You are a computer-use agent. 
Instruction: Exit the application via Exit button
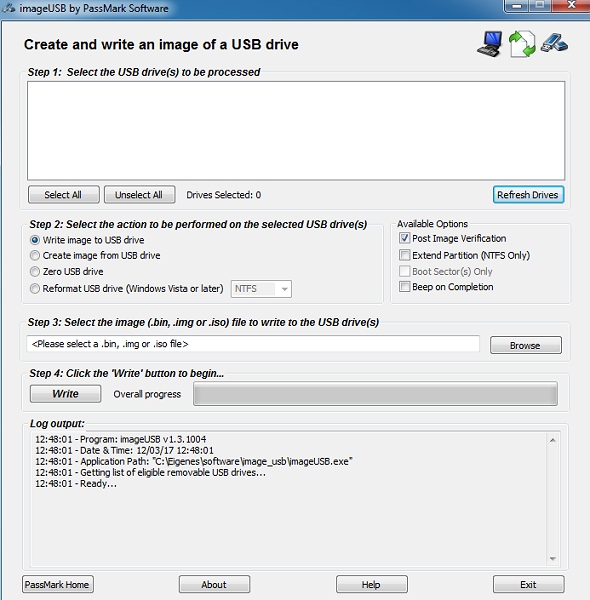point(528,584)
